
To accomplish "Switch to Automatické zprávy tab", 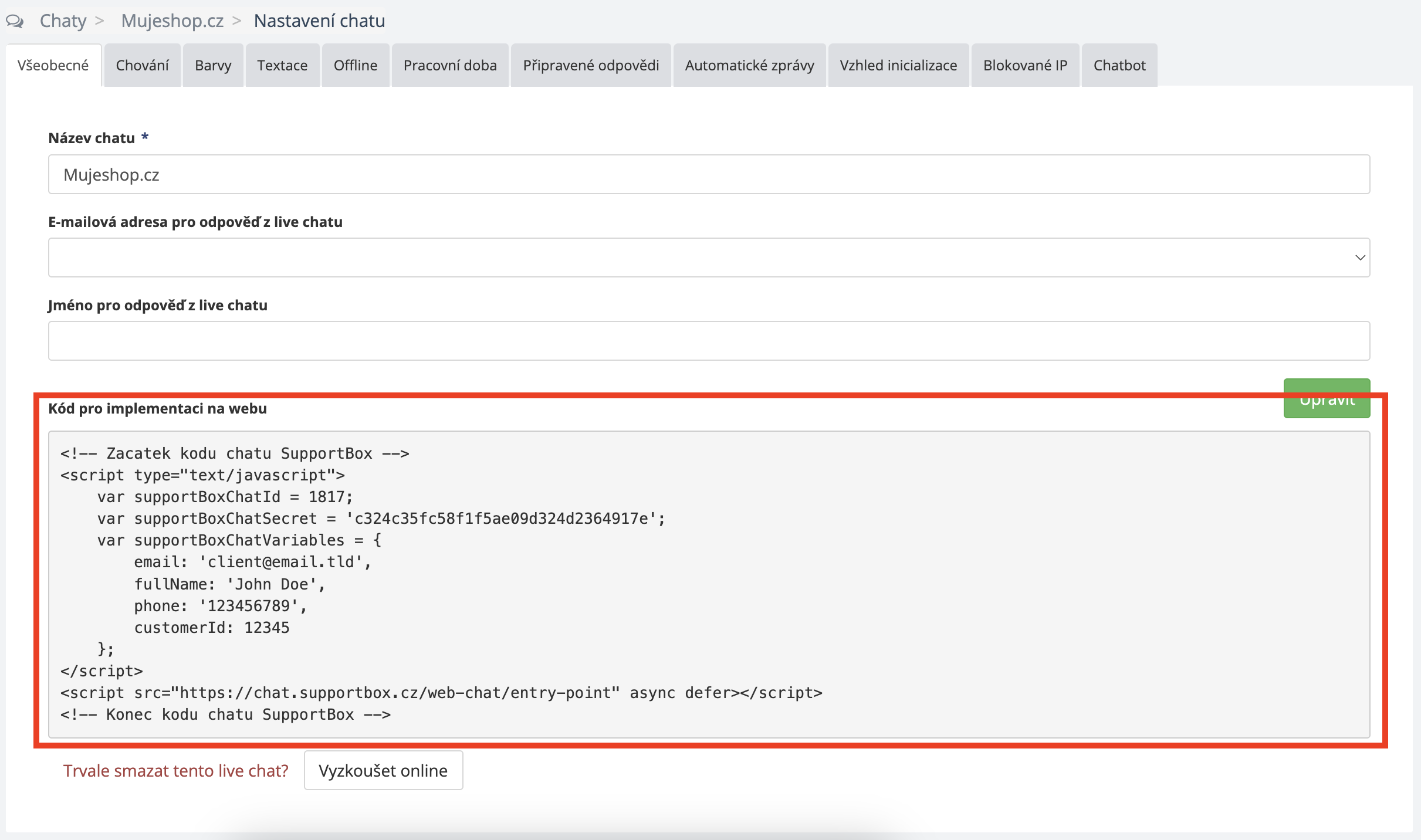I will pyautogui.click(x=749, y=65).
